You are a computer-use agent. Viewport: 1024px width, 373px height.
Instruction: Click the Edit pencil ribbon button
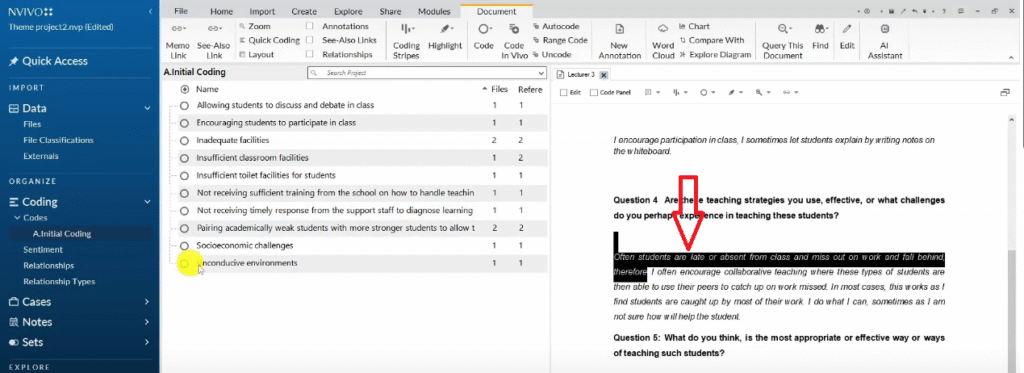847,36
